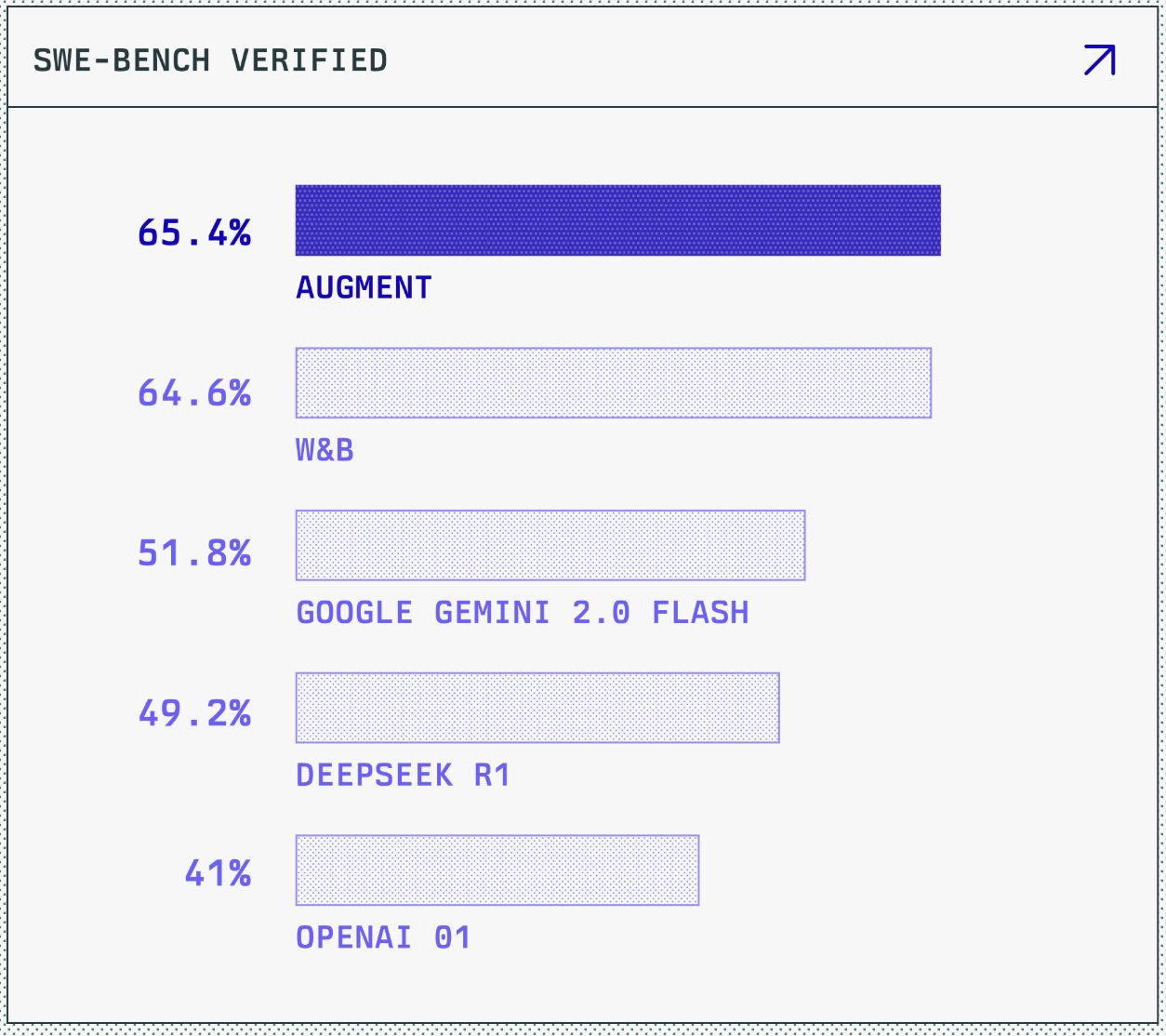Click the dark Augment bar
Viewport: 1166px width, 1036px height.
[x=617, y=220]
